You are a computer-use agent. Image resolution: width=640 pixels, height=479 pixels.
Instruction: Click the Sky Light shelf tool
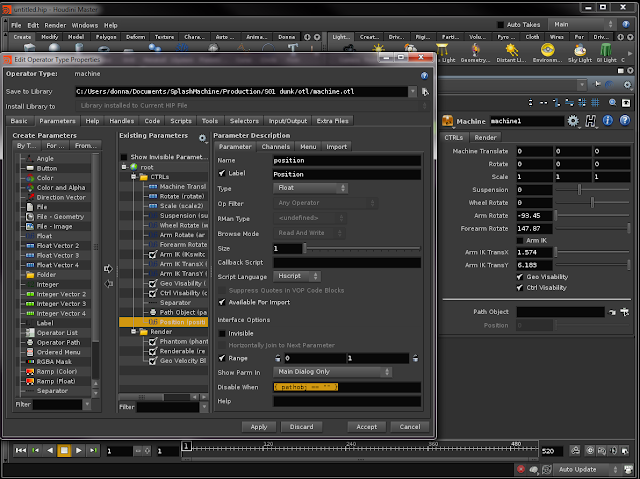(x=580, y=53)
